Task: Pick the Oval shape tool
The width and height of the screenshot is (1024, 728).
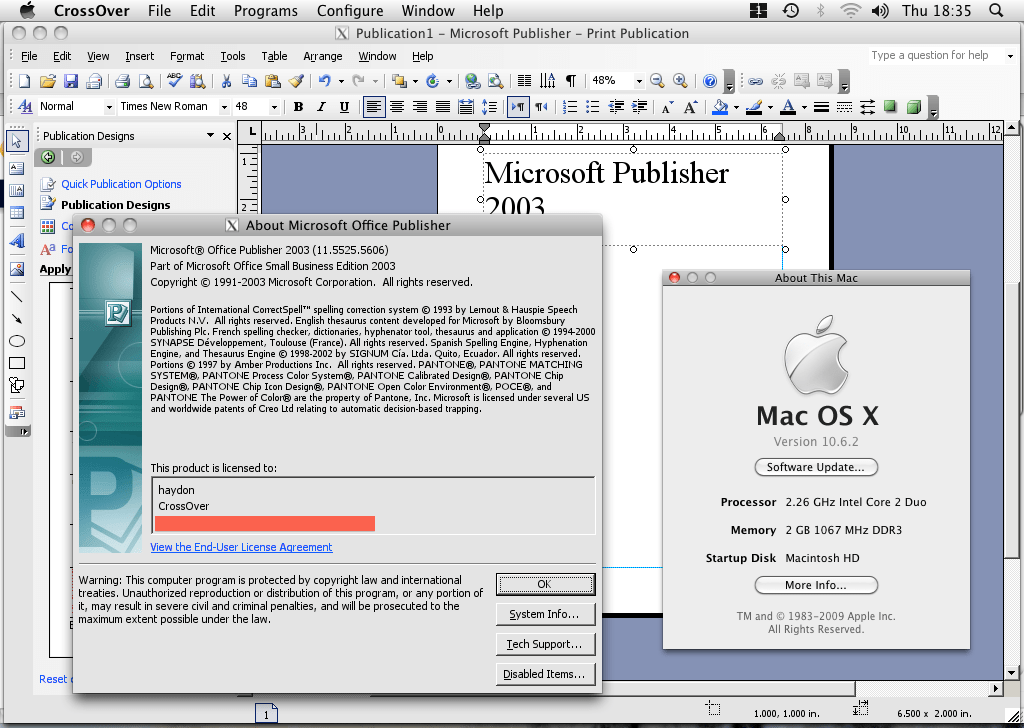Action: pos(16,341)
